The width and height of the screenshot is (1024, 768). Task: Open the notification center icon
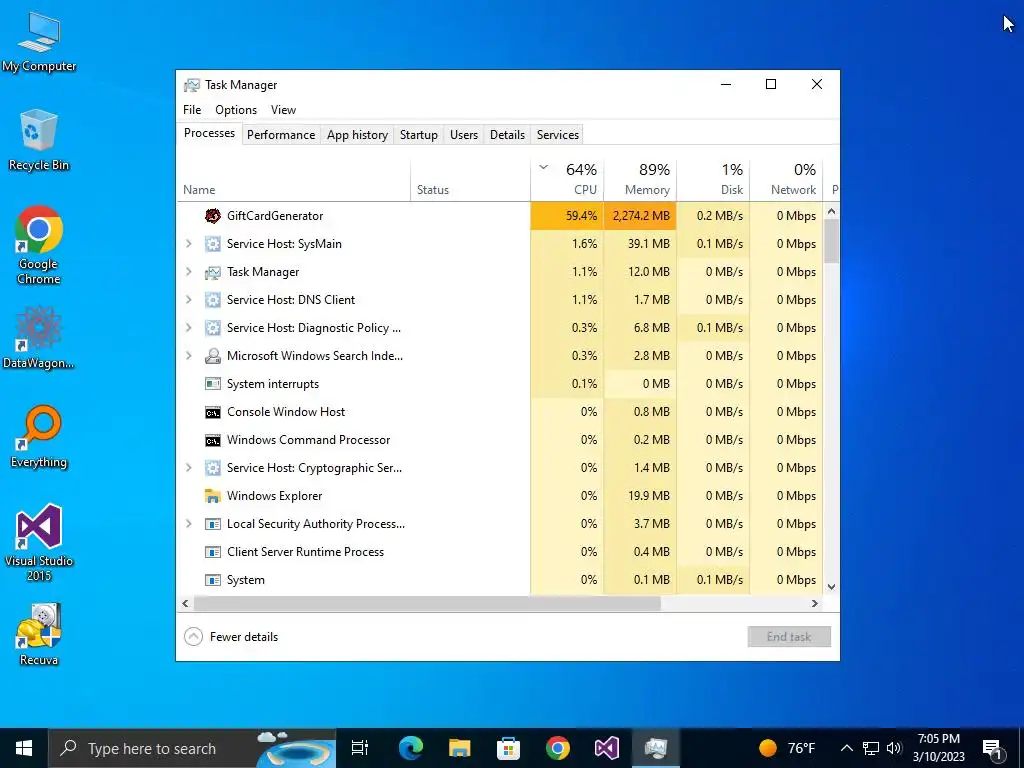pyautogui.click(x=993, y=748)
